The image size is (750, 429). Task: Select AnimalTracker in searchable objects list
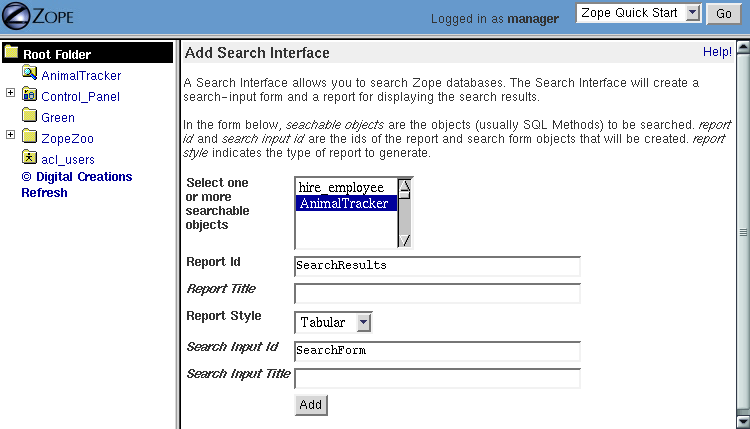pyautogui.click(x=343, y=203)
